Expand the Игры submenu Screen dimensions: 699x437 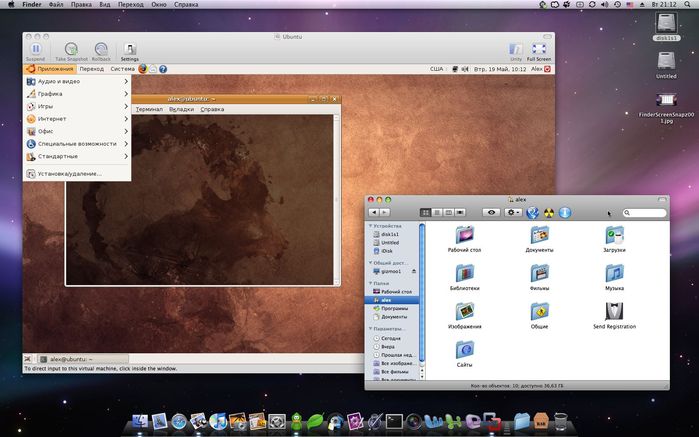pos(77,106)
